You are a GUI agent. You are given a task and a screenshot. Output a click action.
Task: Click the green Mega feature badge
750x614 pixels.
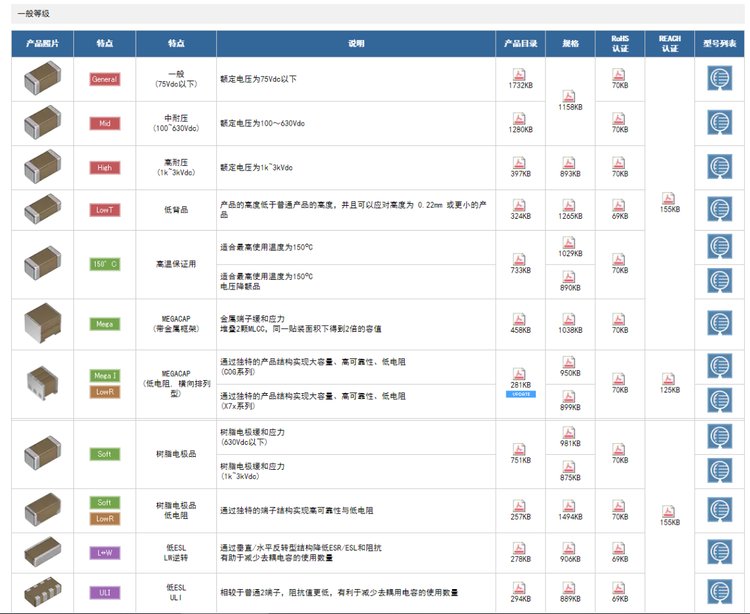tap(104, 324)
